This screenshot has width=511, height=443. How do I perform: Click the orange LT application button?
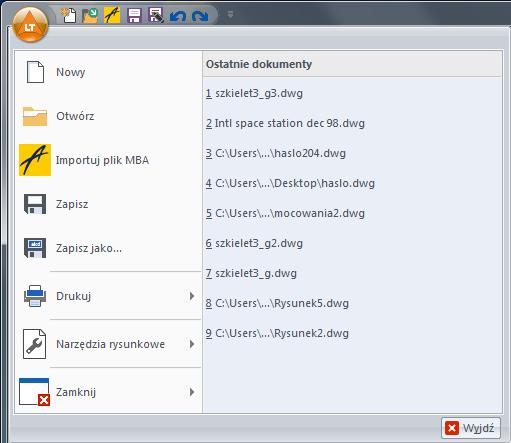(x=30, y=25)
